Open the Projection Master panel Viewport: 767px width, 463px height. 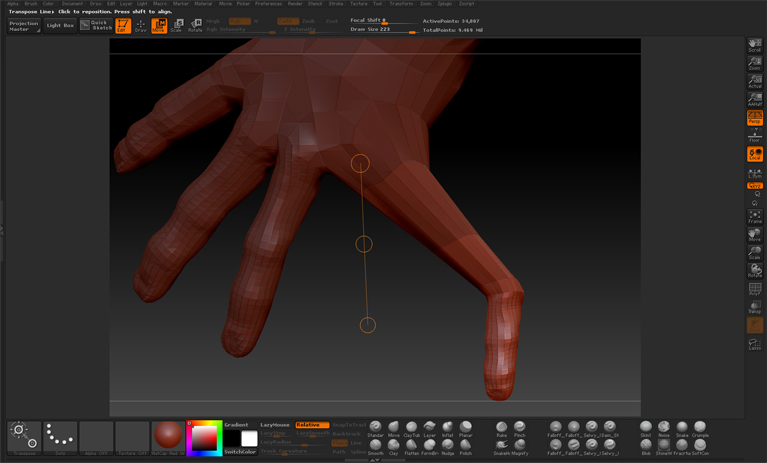[x=24, y=26]
